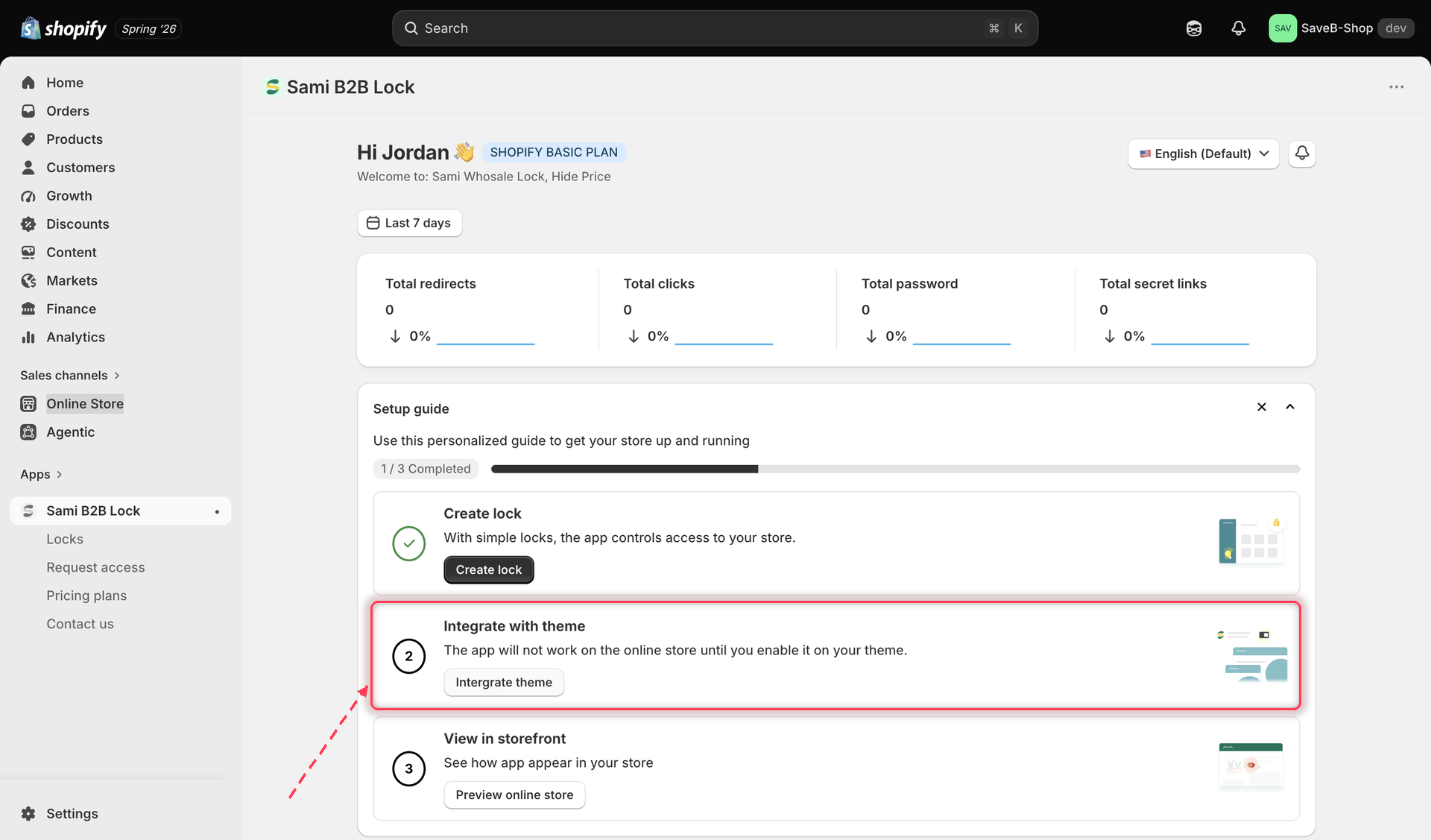This screenshot has height=840, width=1431.
Task: Click the Setup guide heading
Action: pyautogui.click(x=411, y=409)
